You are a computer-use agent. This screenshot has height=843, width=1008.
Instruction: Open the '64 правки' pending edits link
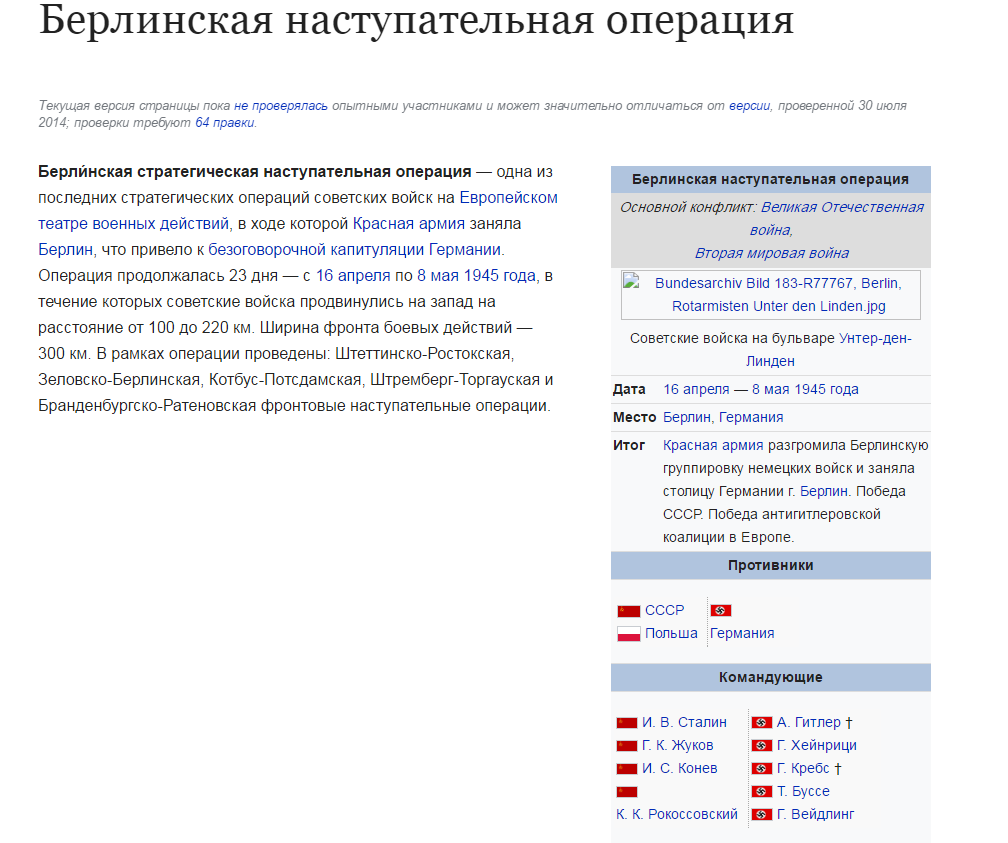(225, 123)
